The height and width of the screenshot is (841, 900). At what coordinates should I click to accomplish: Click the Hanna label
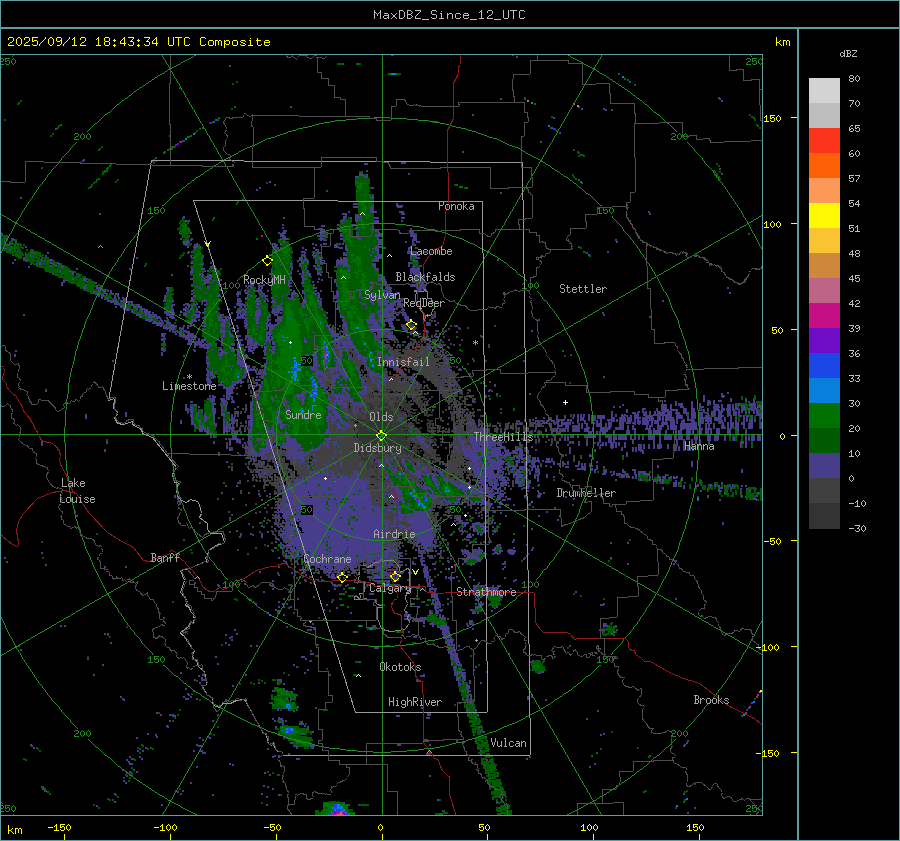(x=699, y=447)
